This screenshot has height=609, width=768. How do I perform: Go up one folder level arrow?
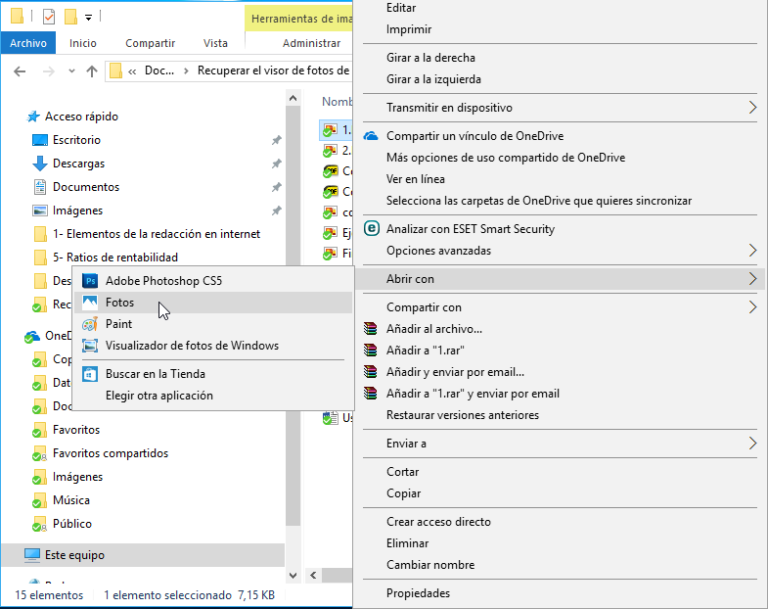pos(92,72)
